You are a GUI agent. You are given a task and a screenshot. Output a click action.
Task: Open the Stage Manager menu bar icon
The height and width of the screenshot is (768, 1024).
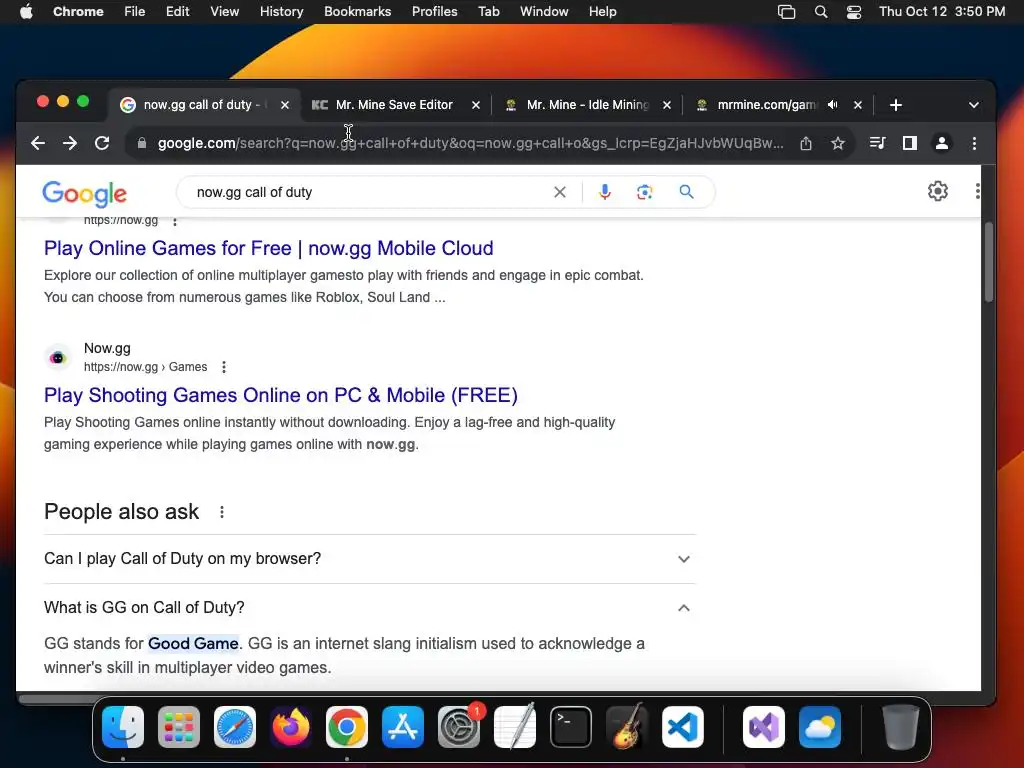786,12
